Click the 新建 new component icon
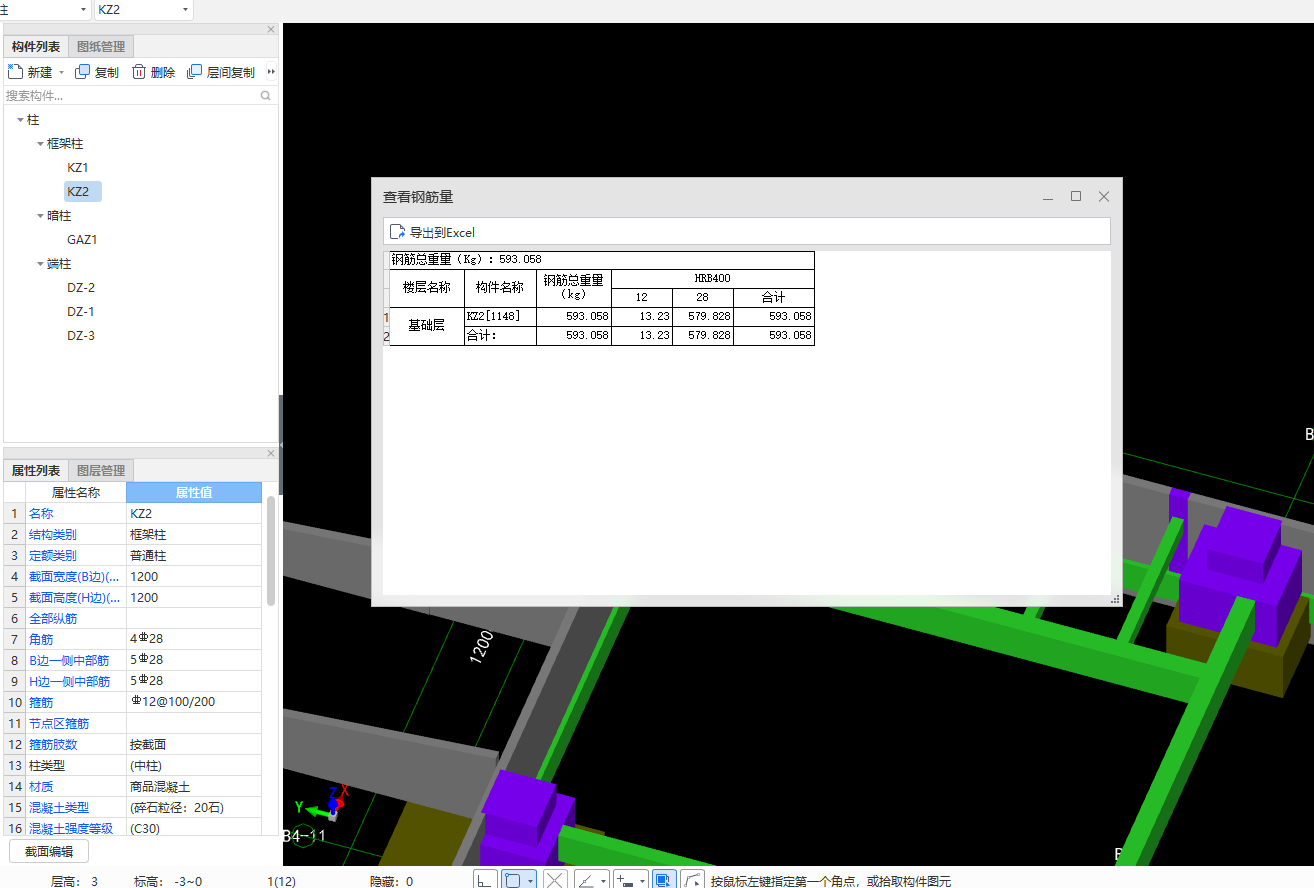Image resolution: width=1314 pixels, height=888 pixels. (15, 72)
